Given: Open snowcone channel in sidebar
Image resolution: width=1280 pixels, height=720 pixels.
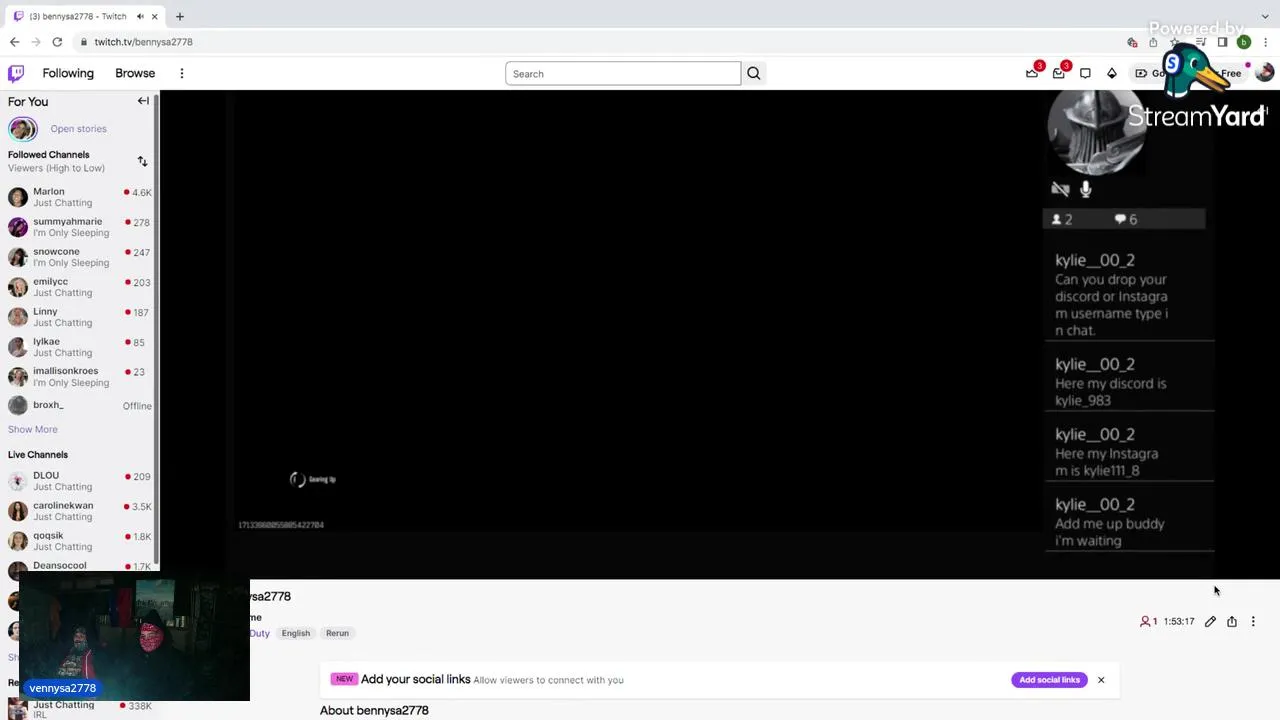Looking at the screenshot, I should tap(80, 257).
